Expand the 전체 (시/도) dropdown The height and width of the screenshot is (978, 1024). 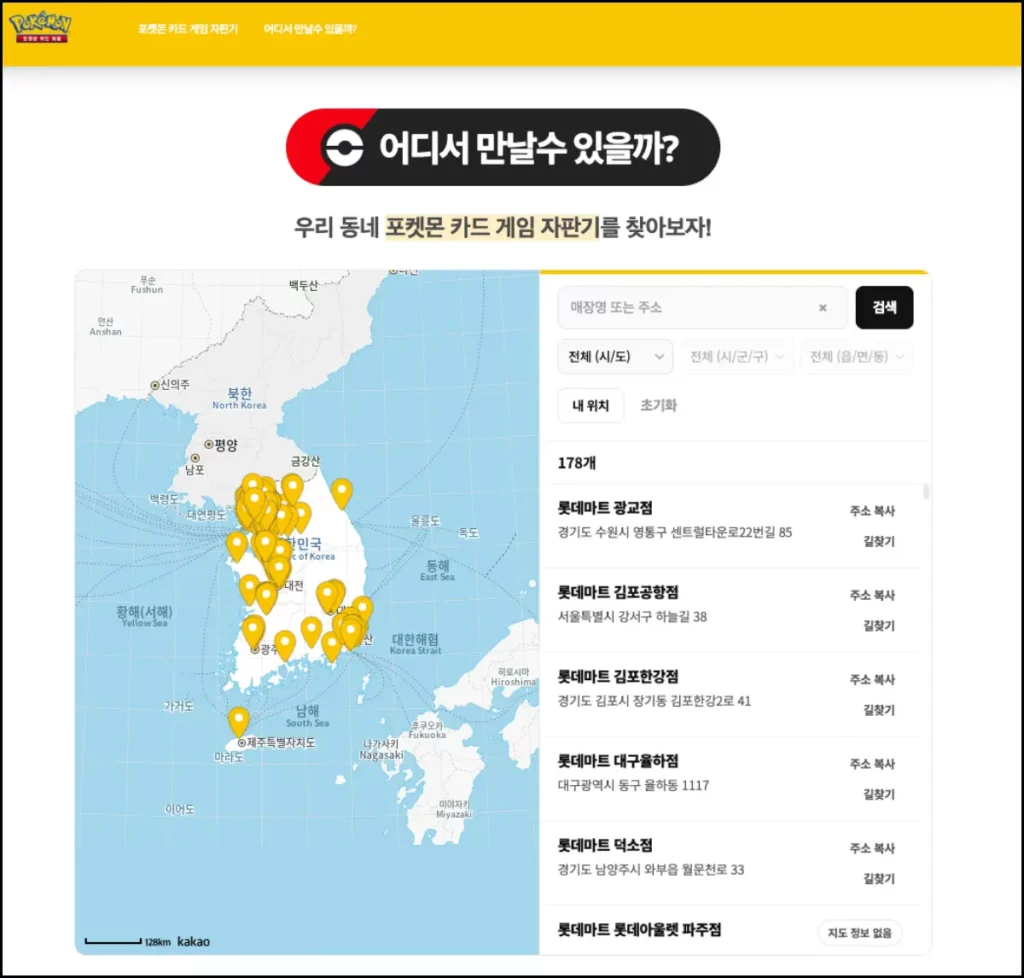click(615, 356)
